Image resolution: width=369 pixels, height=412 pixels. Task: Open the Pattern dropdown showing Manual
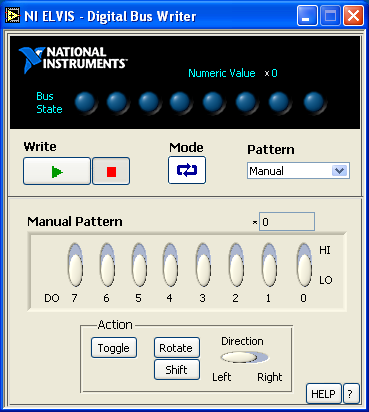coord(298,171)
